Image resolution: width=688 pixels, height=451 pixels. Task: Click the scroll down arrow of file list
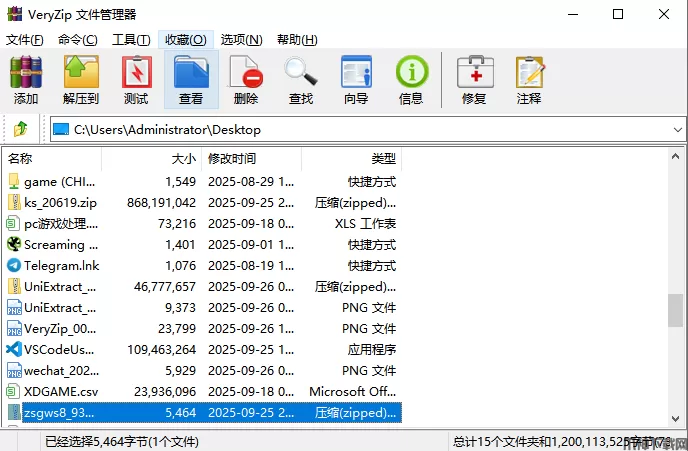677,418
